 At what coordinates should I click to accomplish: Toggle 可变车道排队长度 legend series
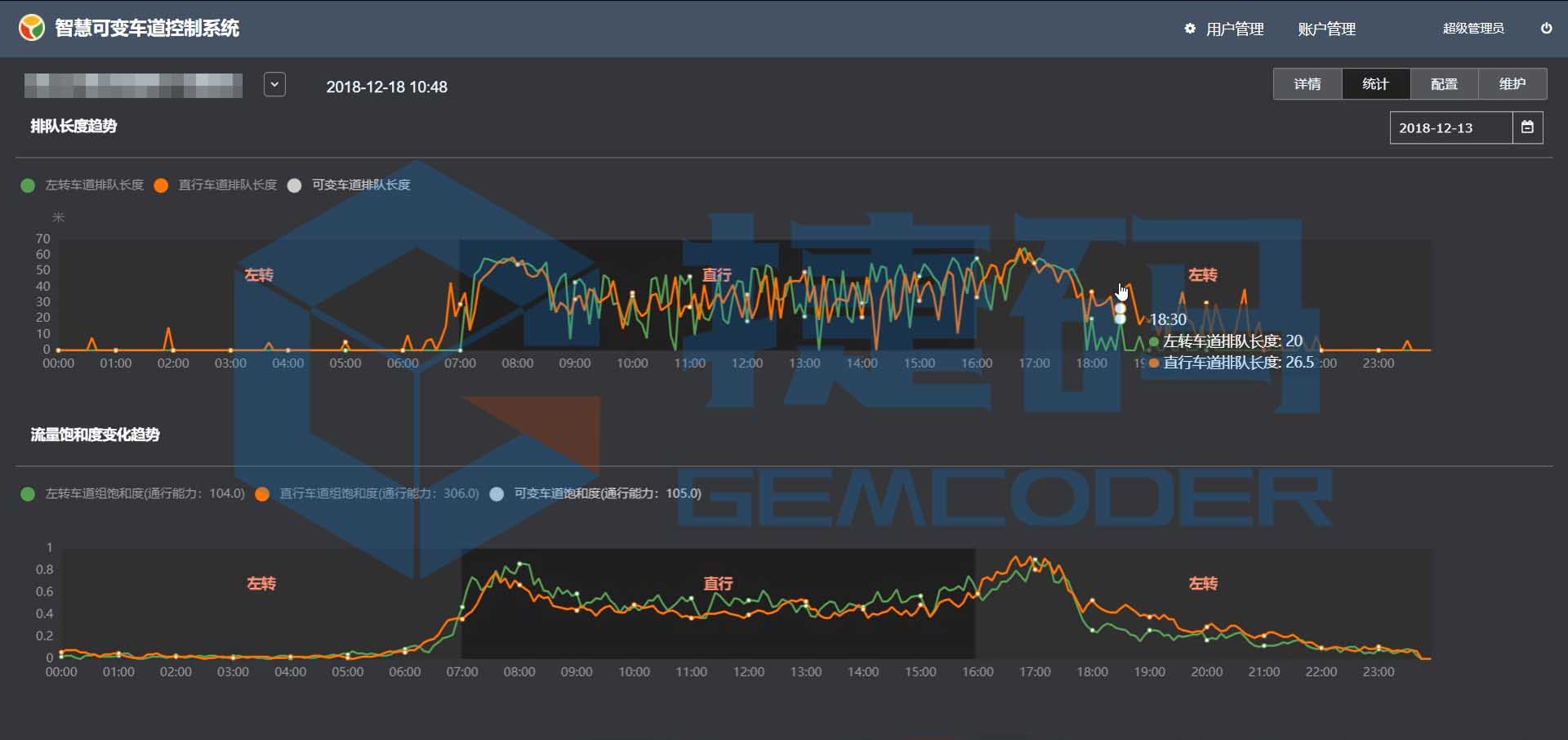[x=350, y=185]
